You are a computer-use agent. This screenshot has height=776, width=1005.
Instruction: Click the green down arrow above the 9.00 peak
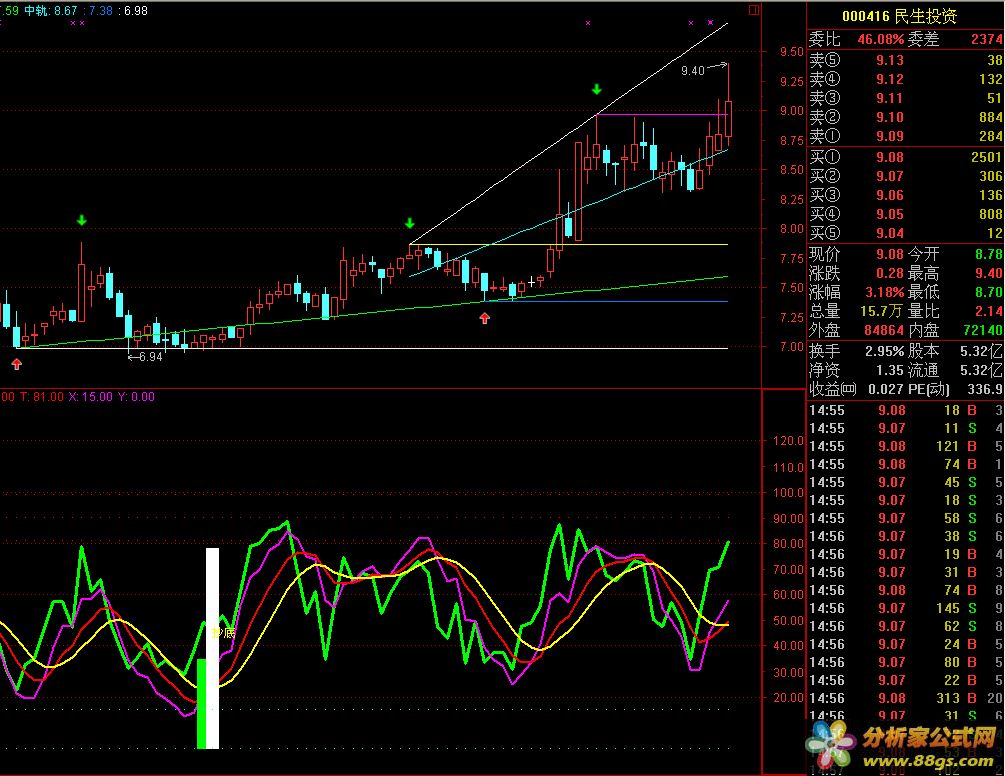click(x=597, y=89)
